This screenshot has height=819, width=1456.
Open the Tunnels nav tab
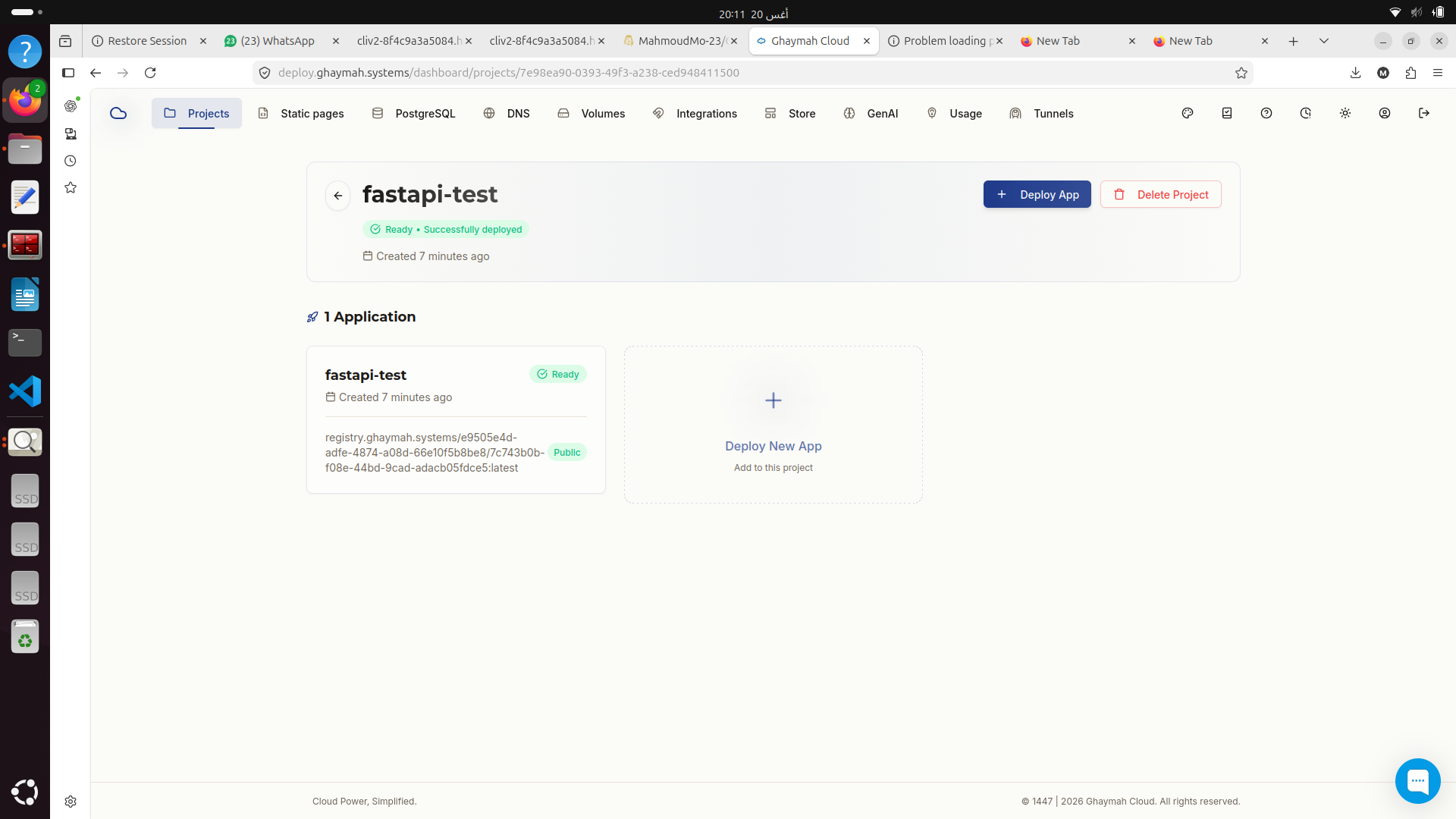pyautogui.click(x=1042, y=113)
